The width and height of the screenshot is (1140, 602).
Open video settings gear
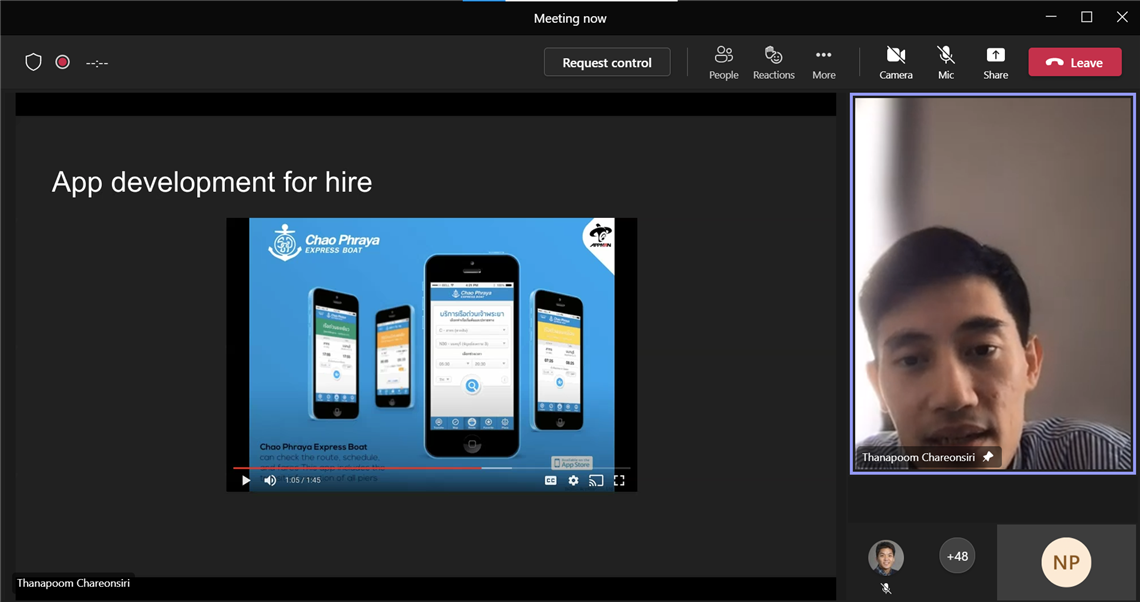tap(573, 480)
